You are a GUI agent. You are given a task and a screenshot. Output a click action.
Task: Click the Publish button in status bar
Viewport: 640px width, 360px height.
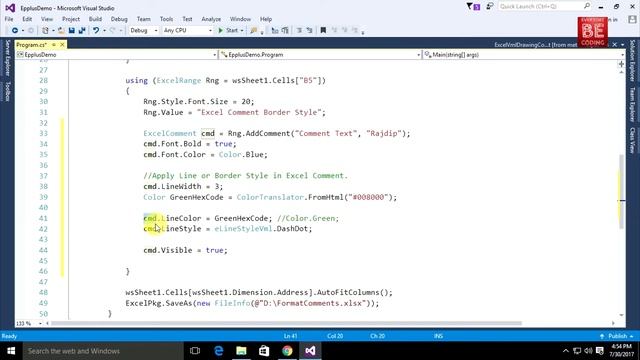616,336
